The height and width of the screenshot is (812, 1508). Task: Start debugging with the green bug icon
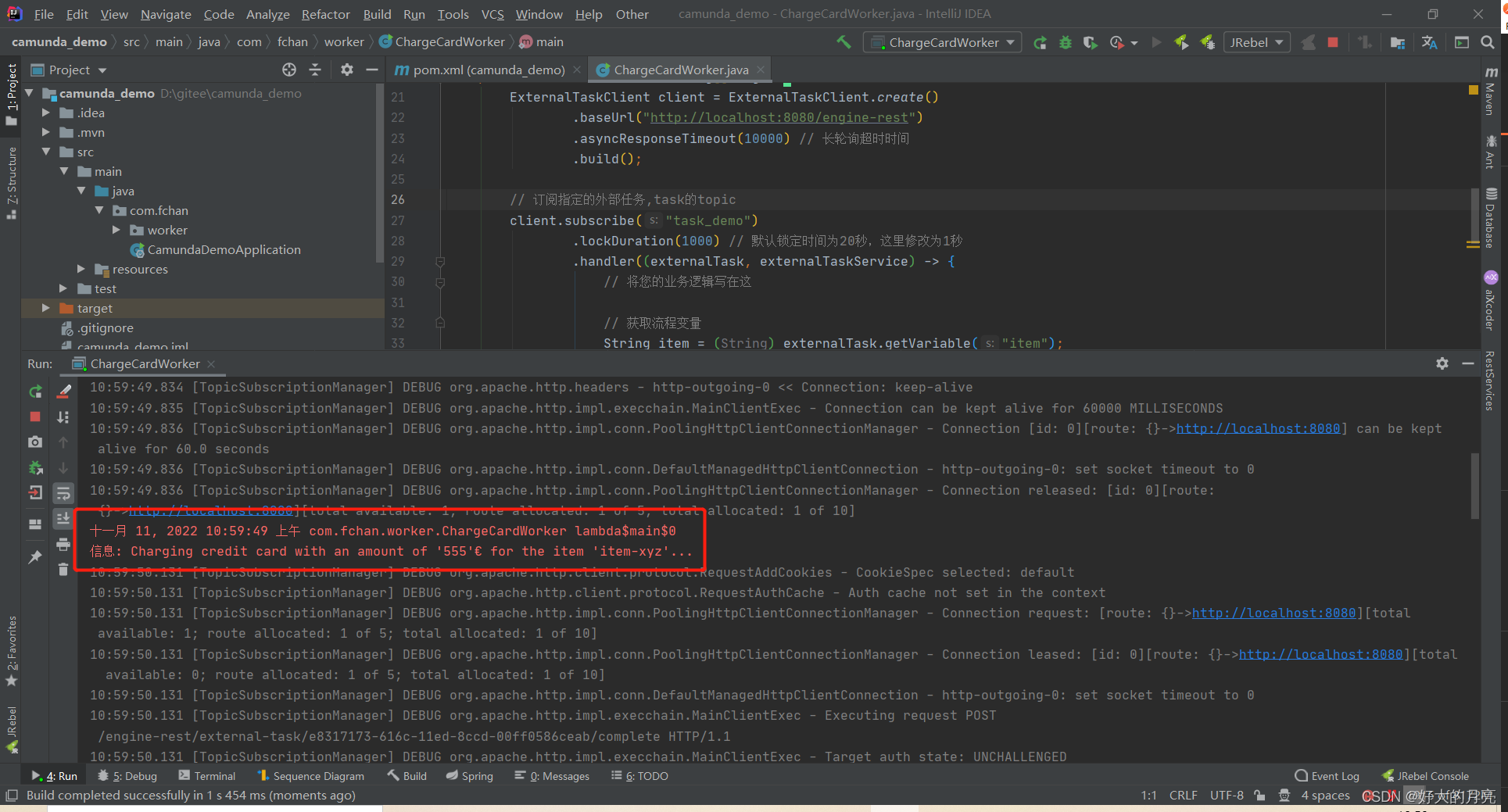click(x=1065, y=42)
